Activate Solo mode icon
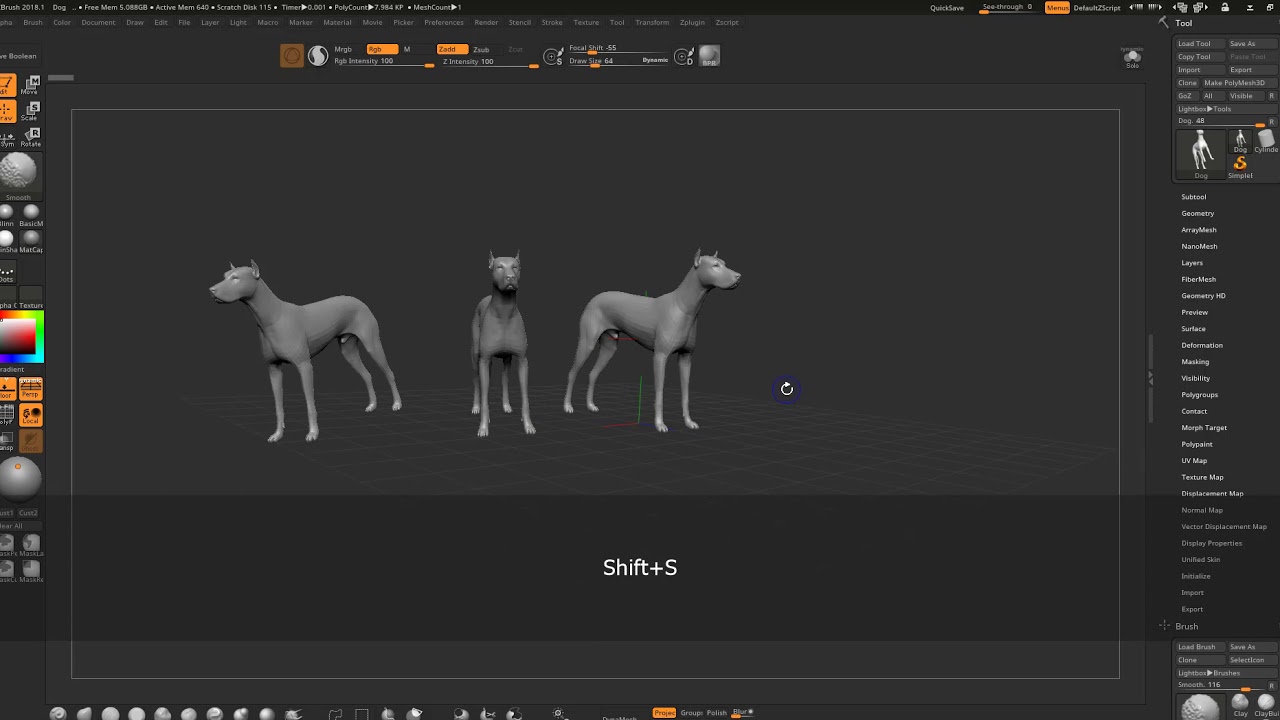Screen dimensions: 1280x720 (1132, 57)
